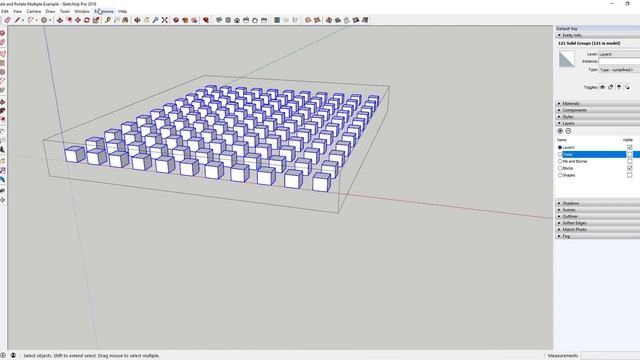Click the Send to LayOut icon
This screenshot has height=360, width=640.
(x=194, y=20)
